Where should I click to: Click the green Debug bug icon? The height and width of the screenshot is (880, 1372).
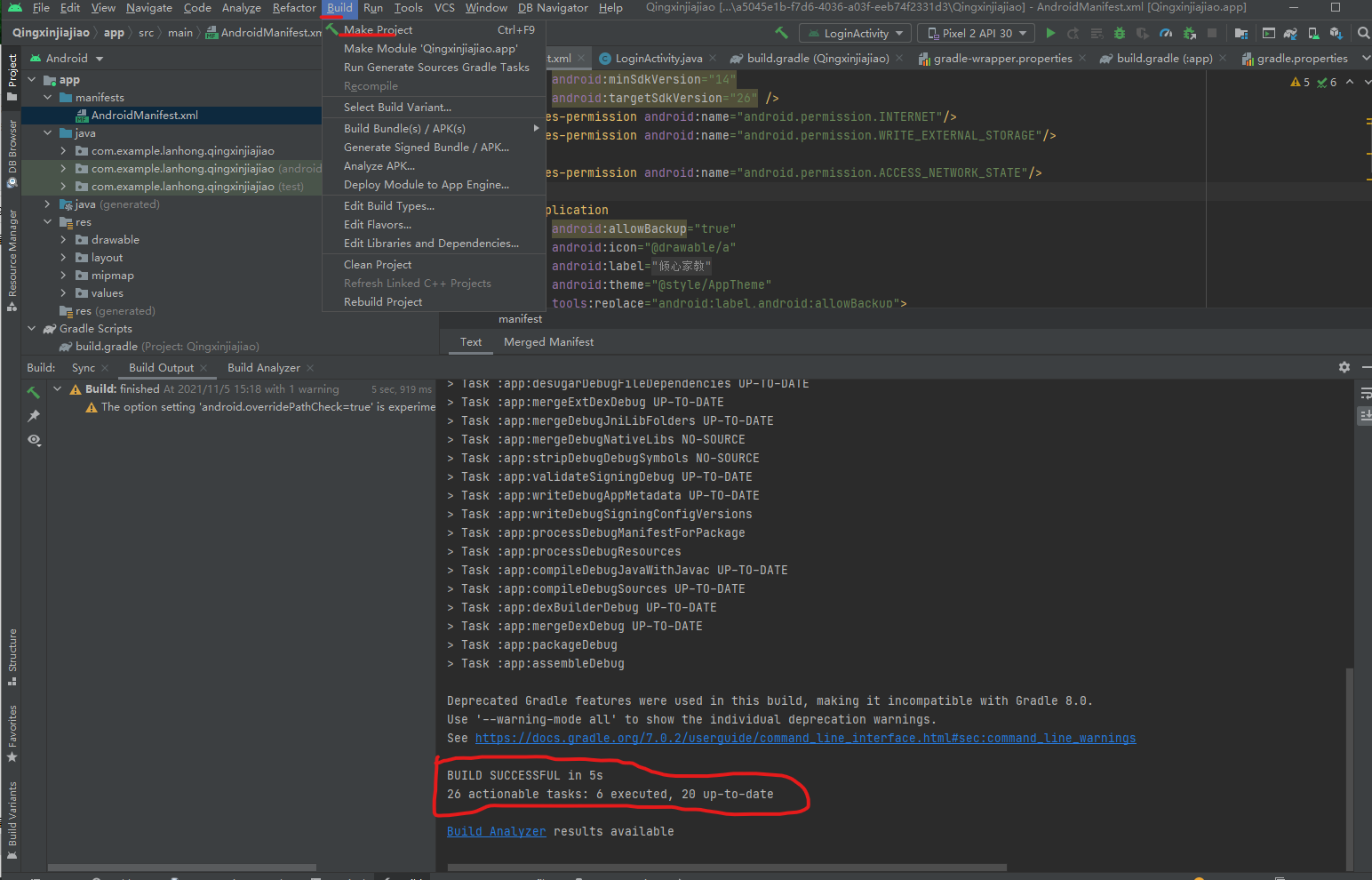[x=1120, y=33]
